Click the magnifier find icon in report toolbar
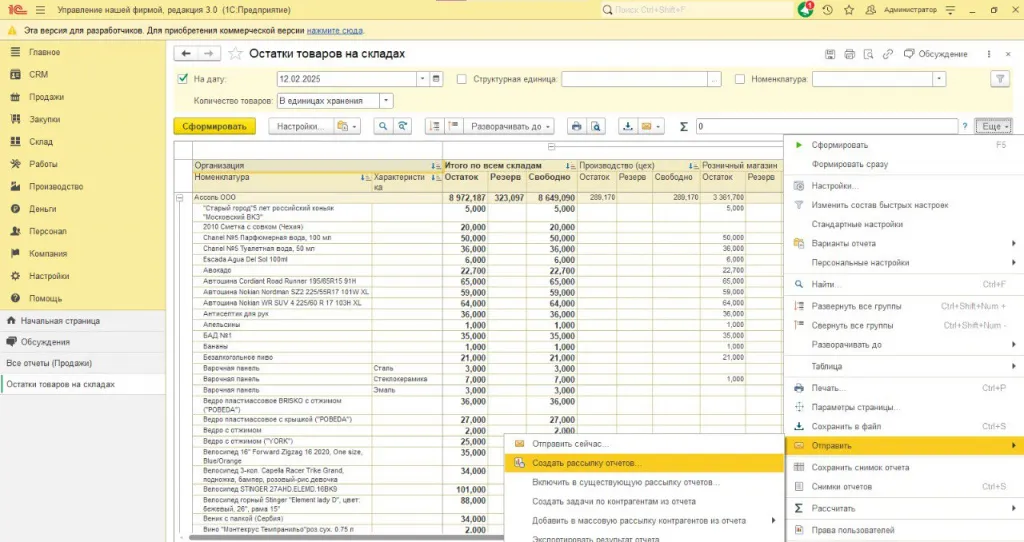 point(382,127)
